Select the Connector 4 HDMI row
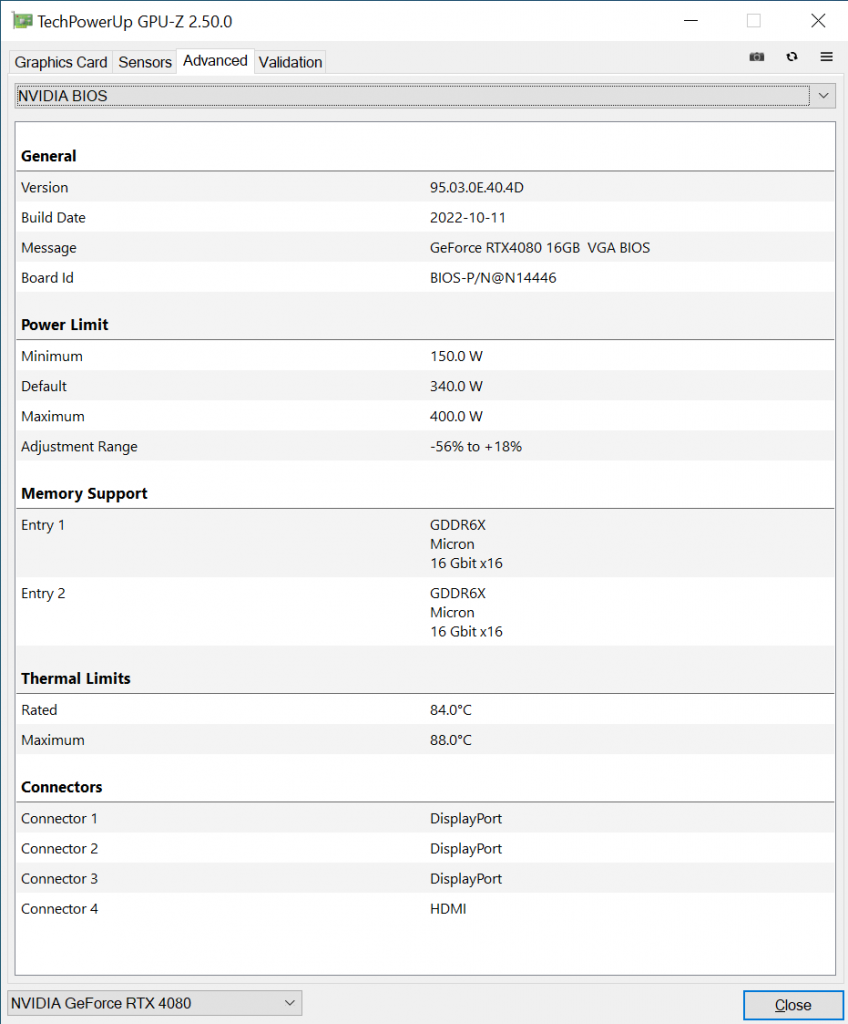848x1024 pixels. point(425,908)
